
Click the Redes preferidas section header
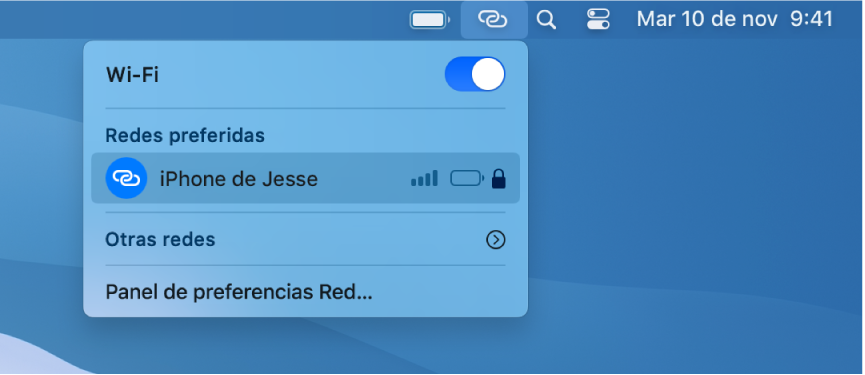(x=185, y=135)
